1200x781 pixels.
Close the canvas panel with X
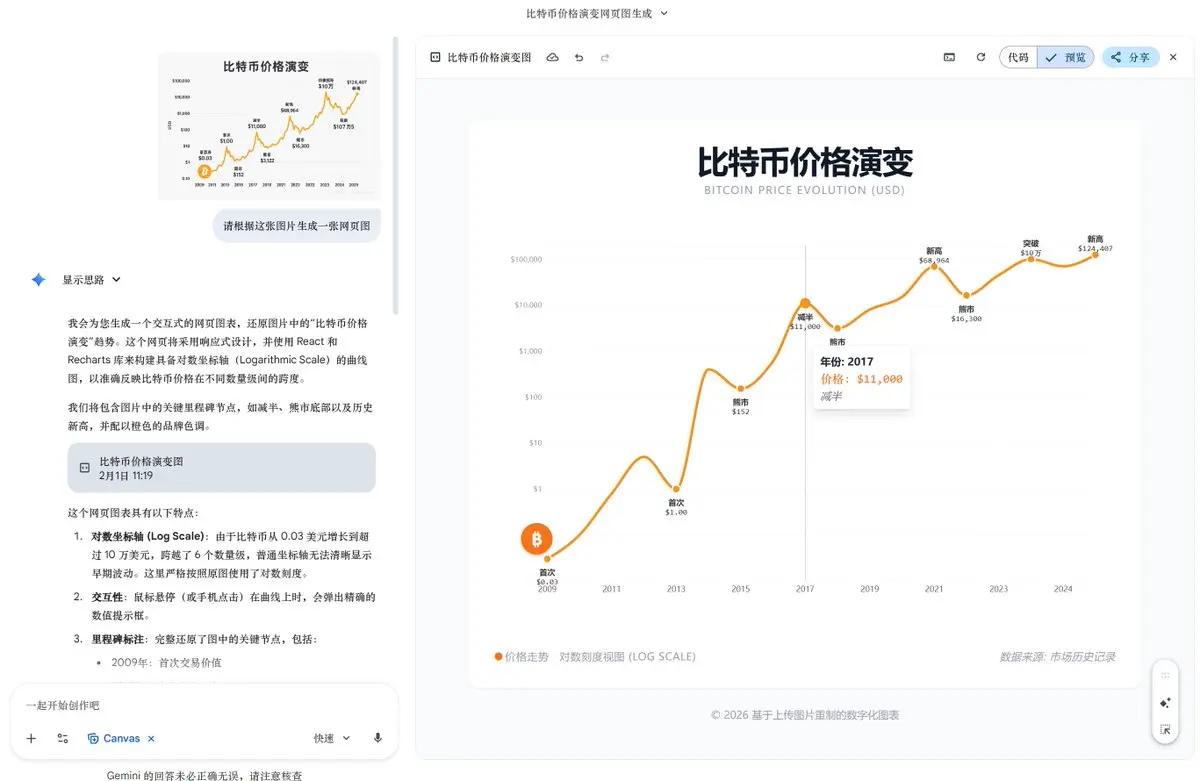(1173, 57)
